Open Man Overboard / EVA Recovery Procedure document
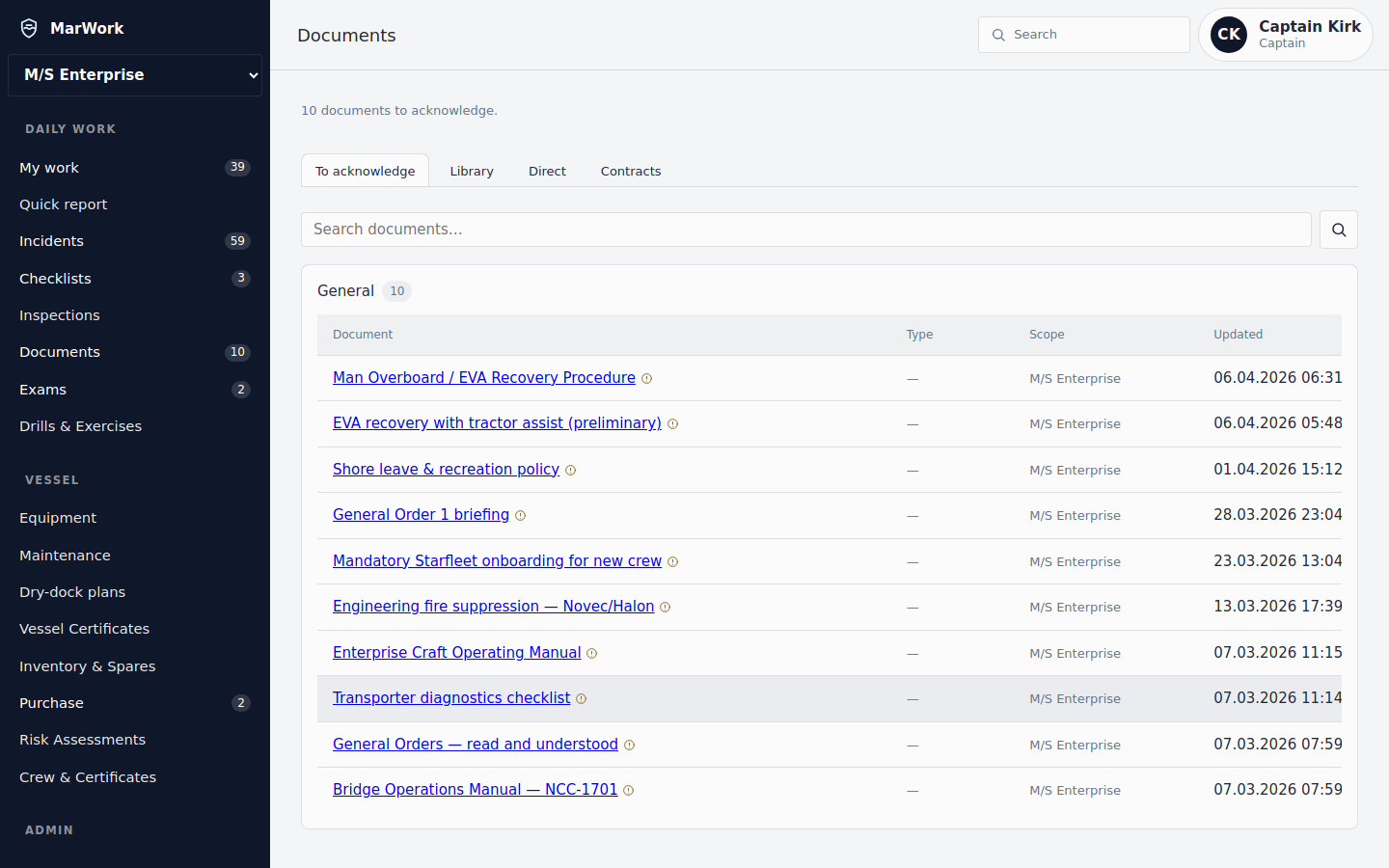This screenshot has height=868, width=1389. [x=484, y=378]
